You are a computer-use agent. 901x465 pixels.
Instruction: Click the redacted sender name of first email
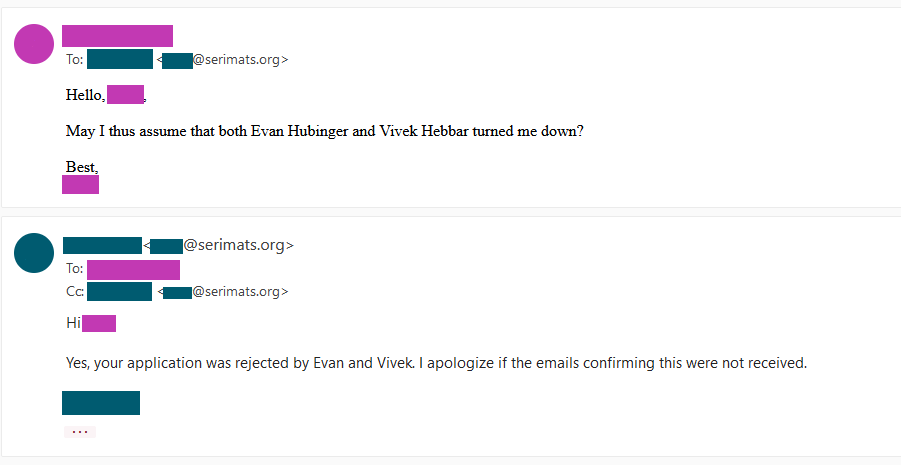pyautogui.click(x=117, y=36)
